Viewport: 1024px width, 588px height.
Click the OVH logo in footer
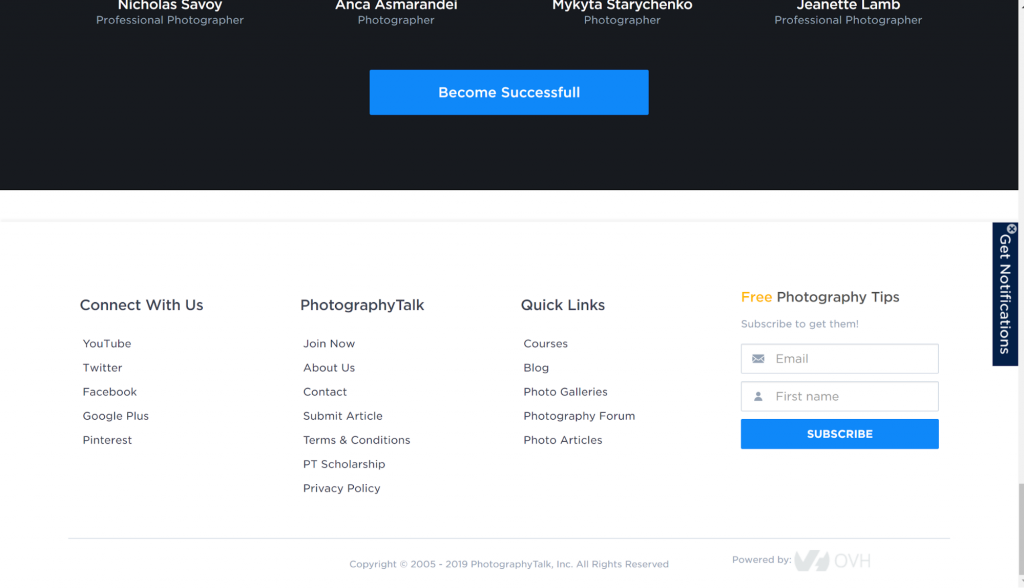832,561
